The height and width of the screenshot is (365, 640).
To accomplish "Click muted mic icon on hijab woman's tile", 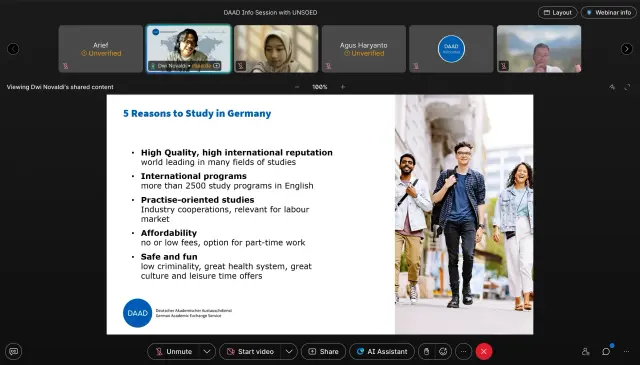I will pyautogui.click(x=241, y=66).
